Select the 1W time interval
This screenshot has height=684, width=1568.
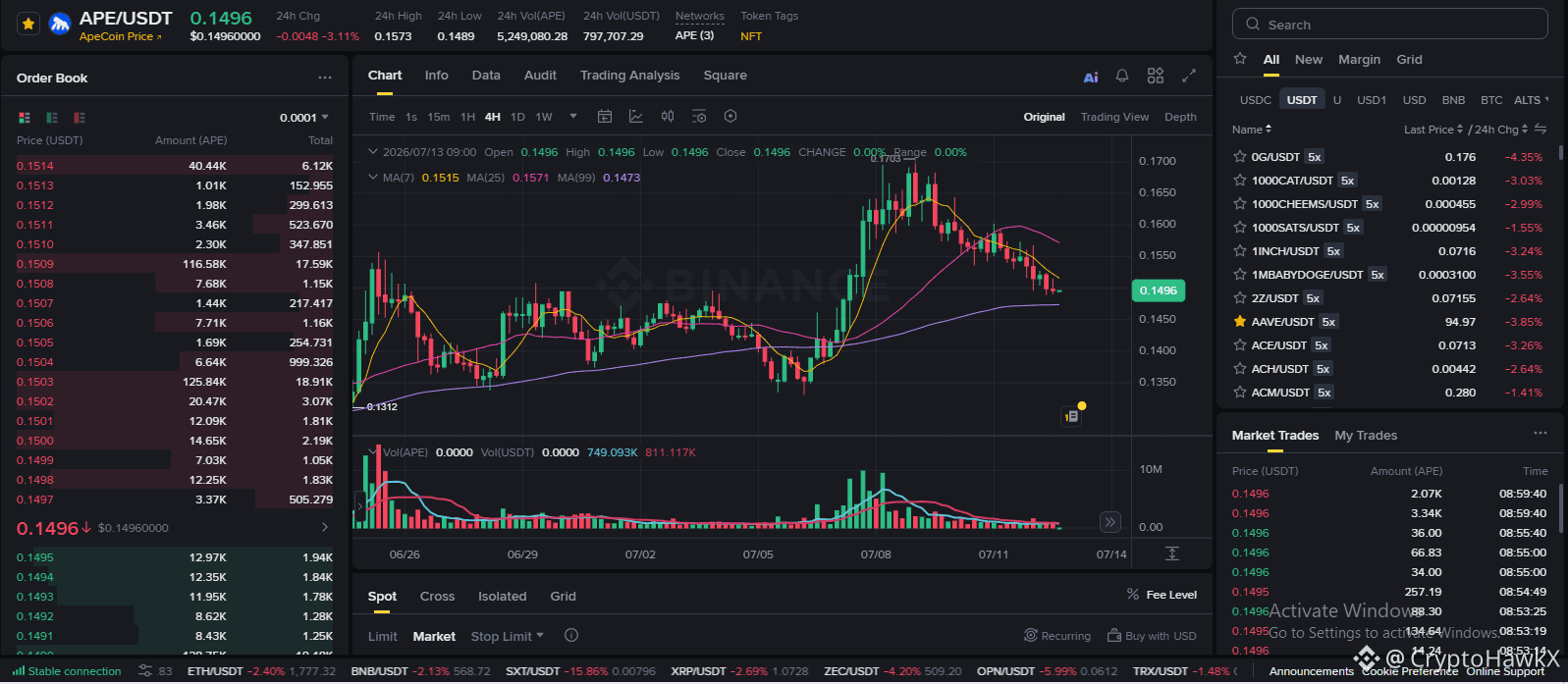544,117
